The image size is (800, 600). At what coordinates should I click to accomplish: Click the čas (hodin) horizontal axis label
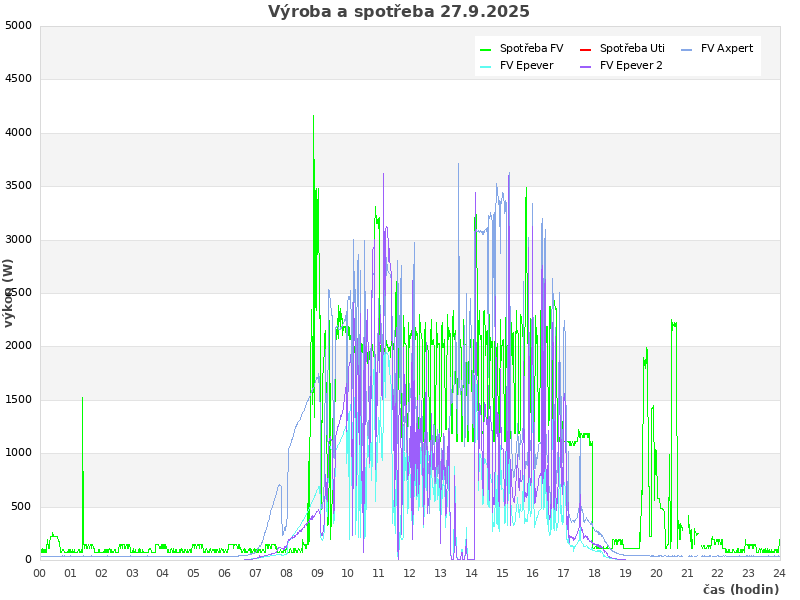pyautogui.click(x=740, y=590)
